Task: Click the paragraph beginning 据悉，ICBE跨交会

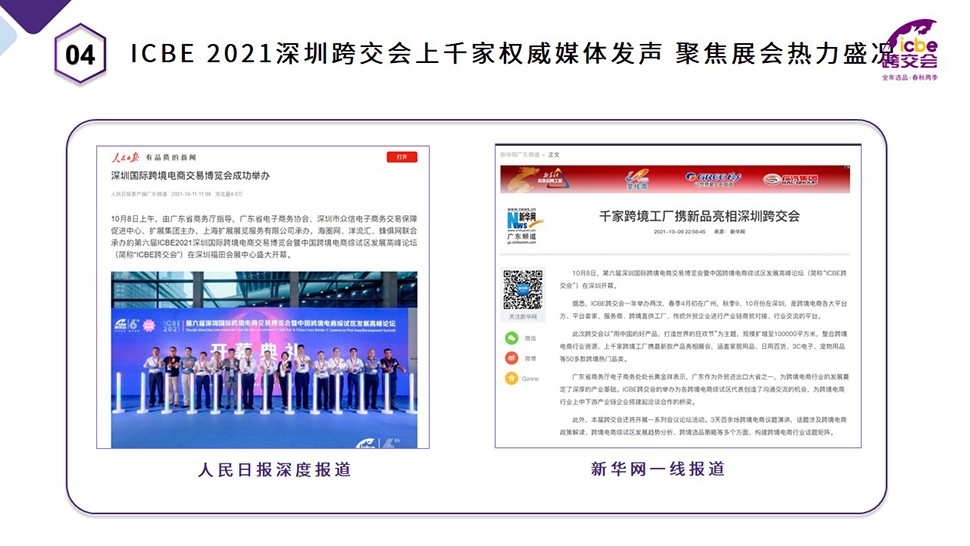Action: (x=703, y=310)
